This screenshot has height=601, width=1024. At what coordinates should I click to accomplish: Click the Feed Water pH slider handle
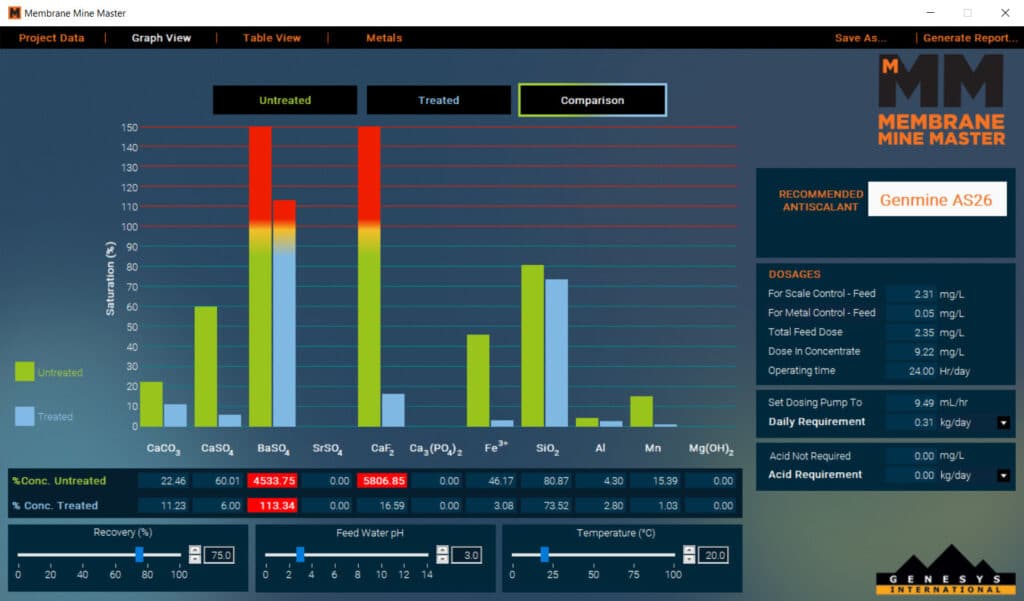(300, 555)
